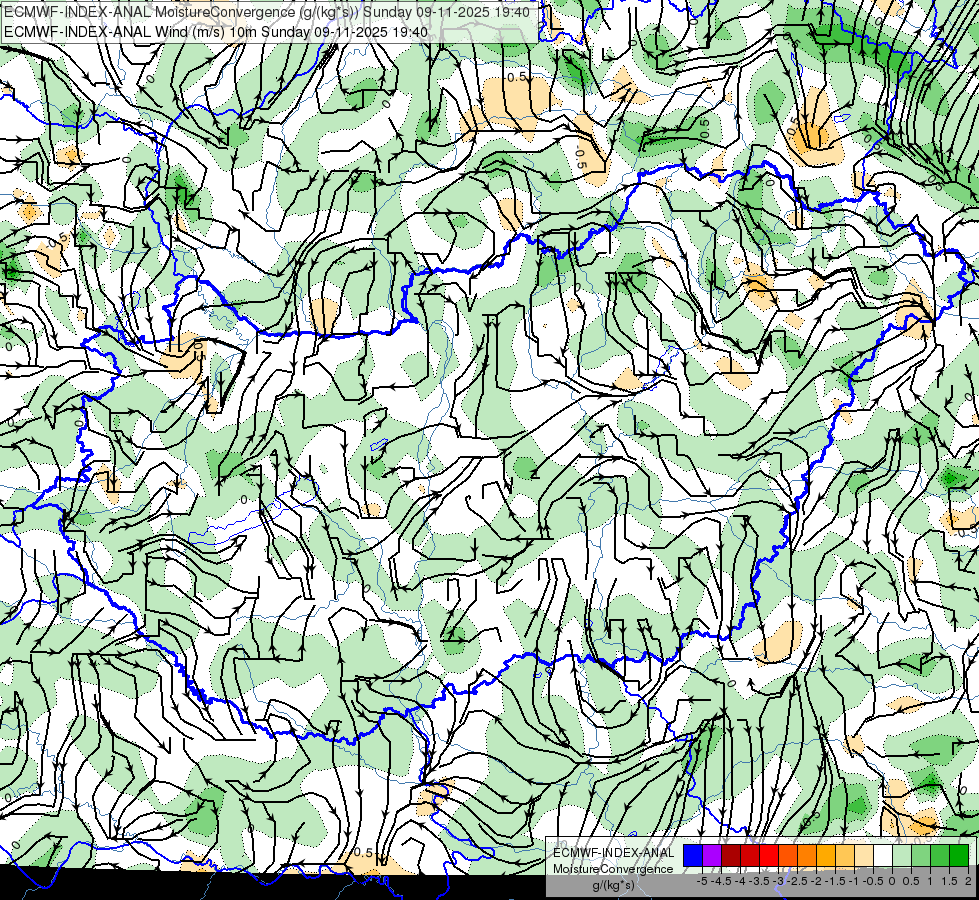Click the amber swatch between -2 and -1.5
The image size is (979, 900).
pos(826,855)
